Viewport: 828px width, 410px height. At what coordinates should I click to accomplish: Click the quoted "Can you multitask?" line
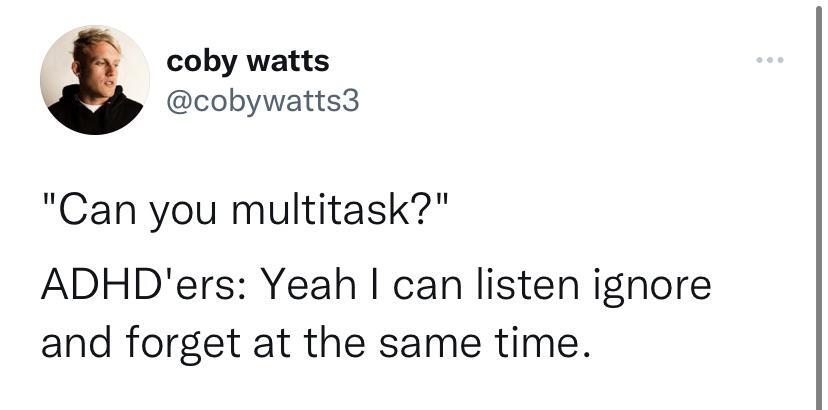click(x=246, y=210)
